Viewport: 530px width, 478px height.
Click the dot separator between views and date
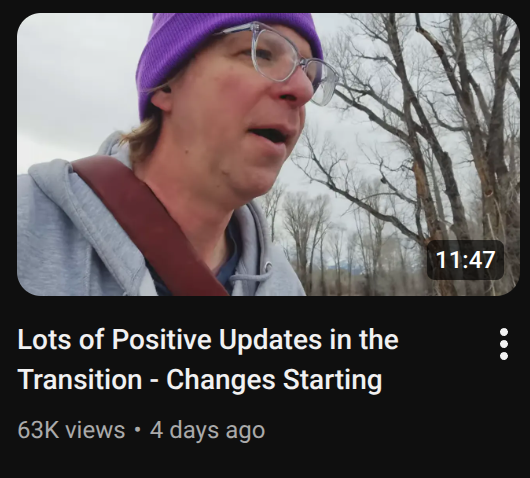(x=137, y=430)
